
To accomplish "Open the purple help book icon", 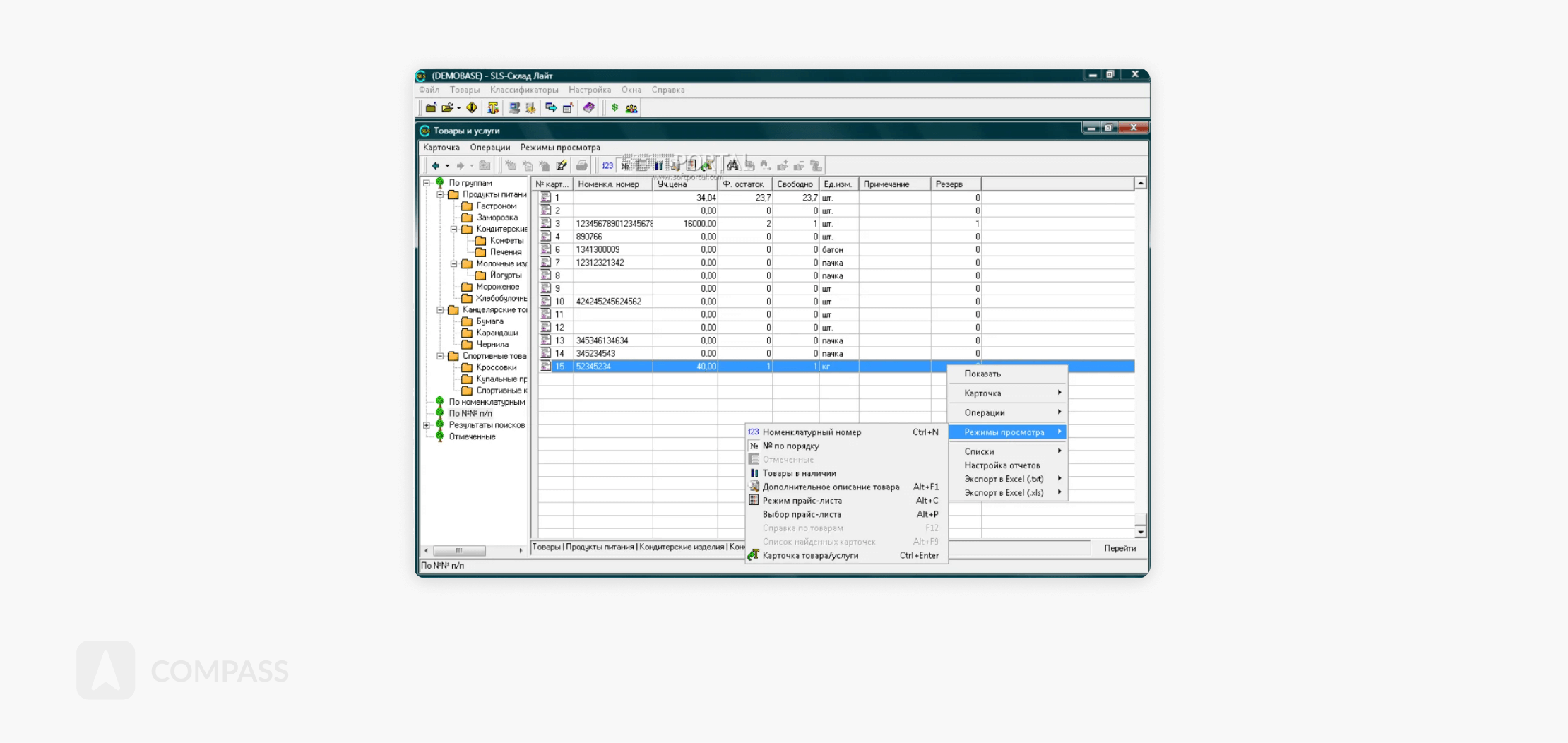I will pos(588,108).
